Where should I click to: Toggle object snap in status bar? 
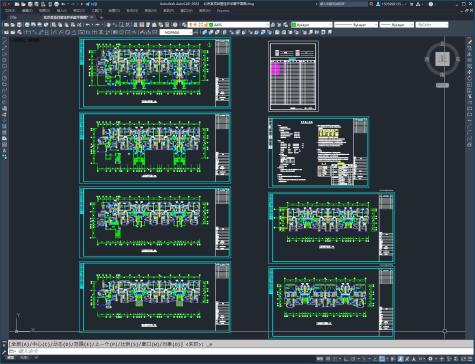click(x=382, y=359)
